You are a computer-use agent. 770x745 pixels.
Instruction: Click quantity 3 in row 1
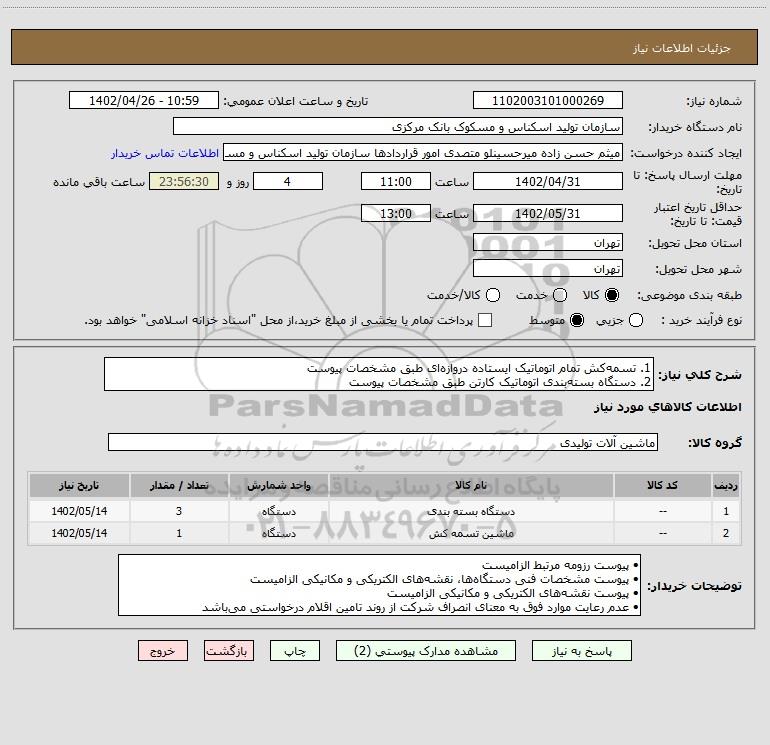point(179,511)
